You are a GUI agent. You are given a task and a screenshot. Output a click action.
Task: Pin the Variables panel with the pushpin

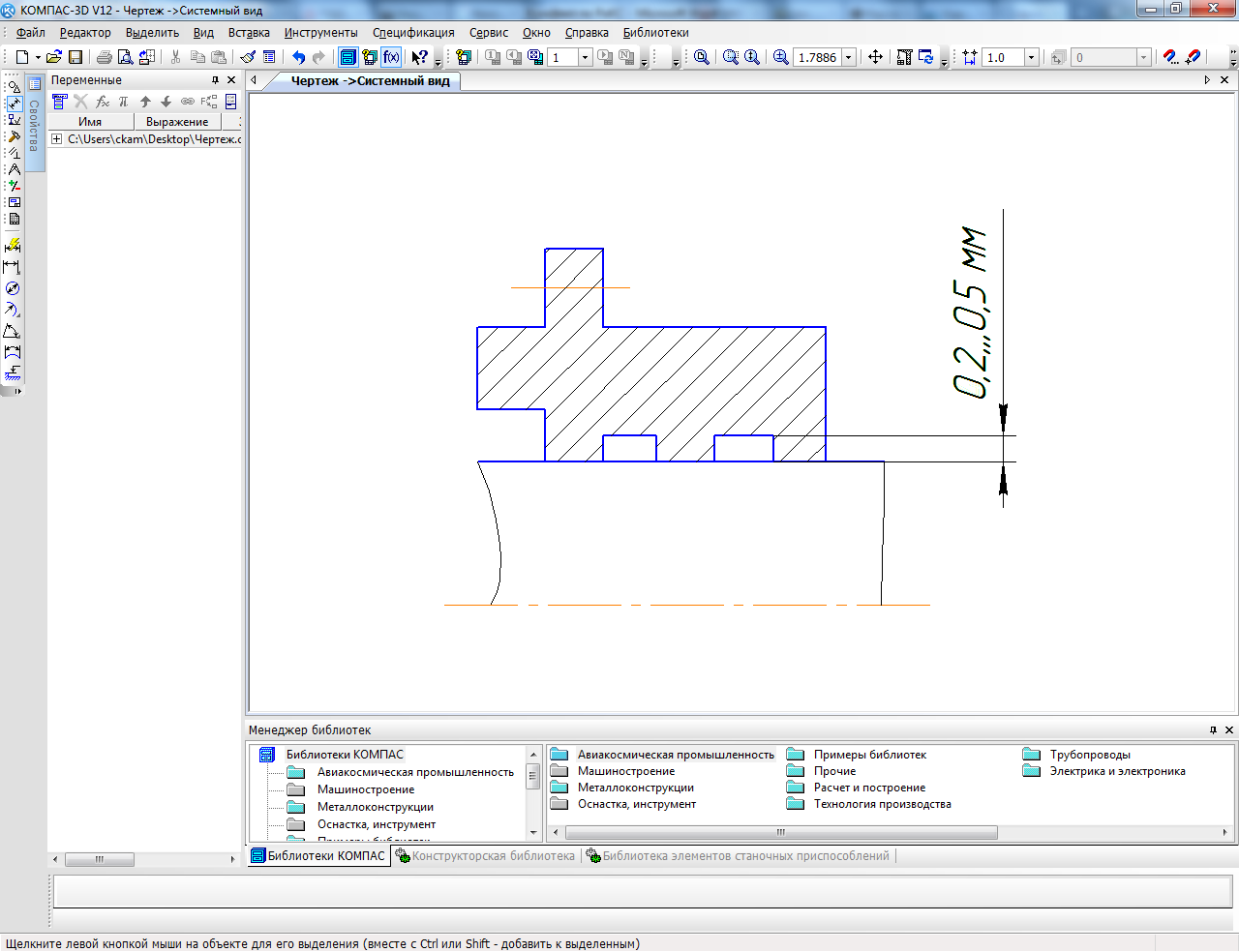coord(215,80)
